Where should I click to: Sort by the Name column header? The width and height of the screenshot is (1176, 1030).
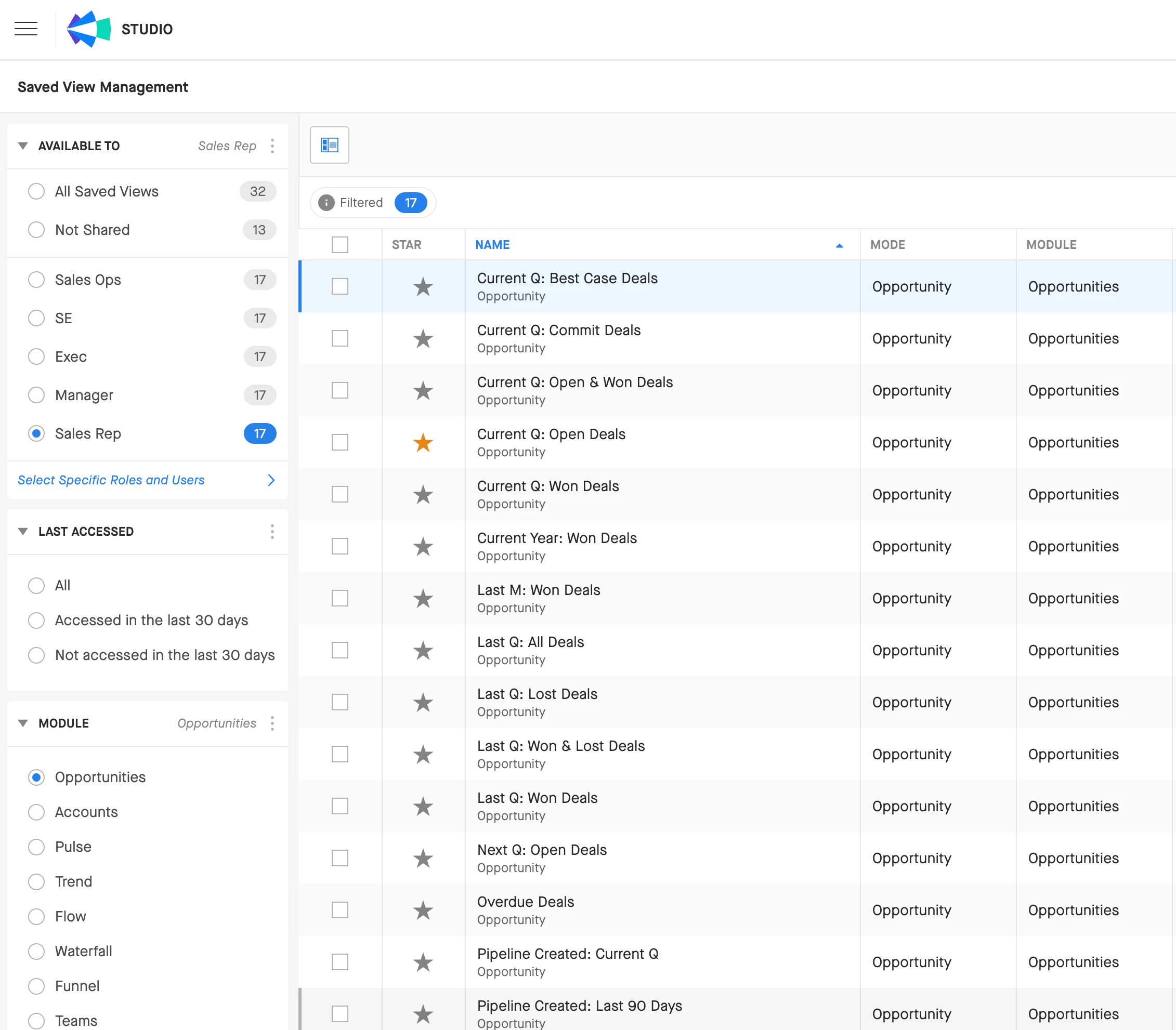tap(492, 245)
